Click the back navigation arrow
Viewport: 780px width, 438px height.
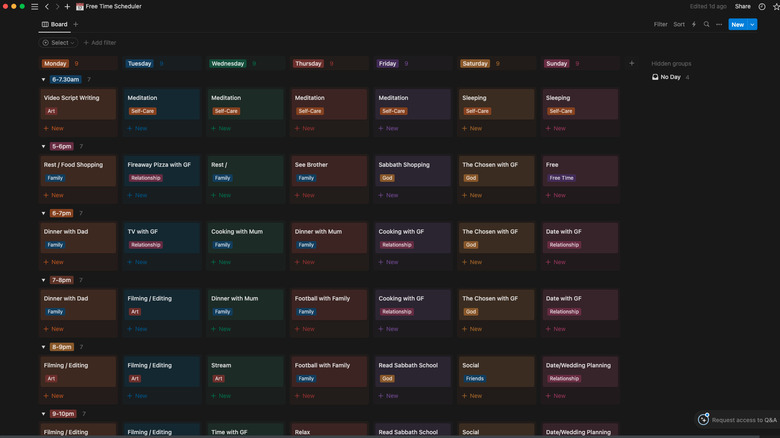[46, 6]
